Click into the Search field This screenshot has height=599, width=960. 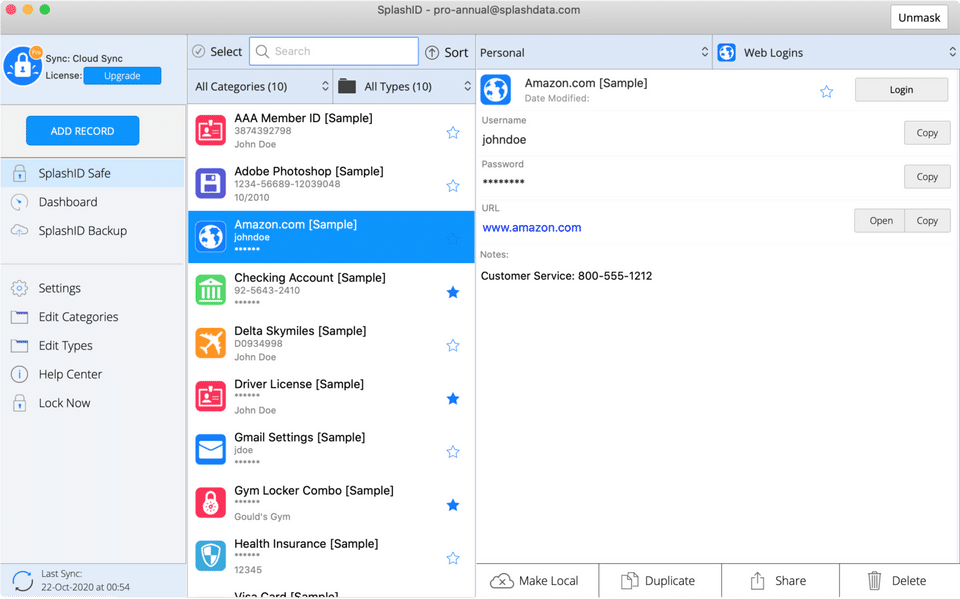pyautogui.click(x=334, y=51)
